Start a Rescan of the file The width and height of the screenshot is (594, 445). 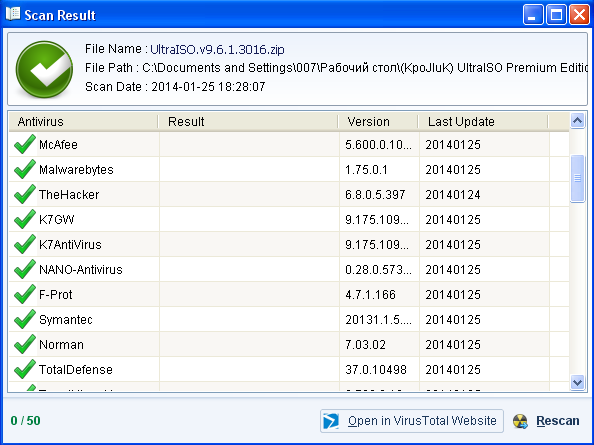pos(547,421)
